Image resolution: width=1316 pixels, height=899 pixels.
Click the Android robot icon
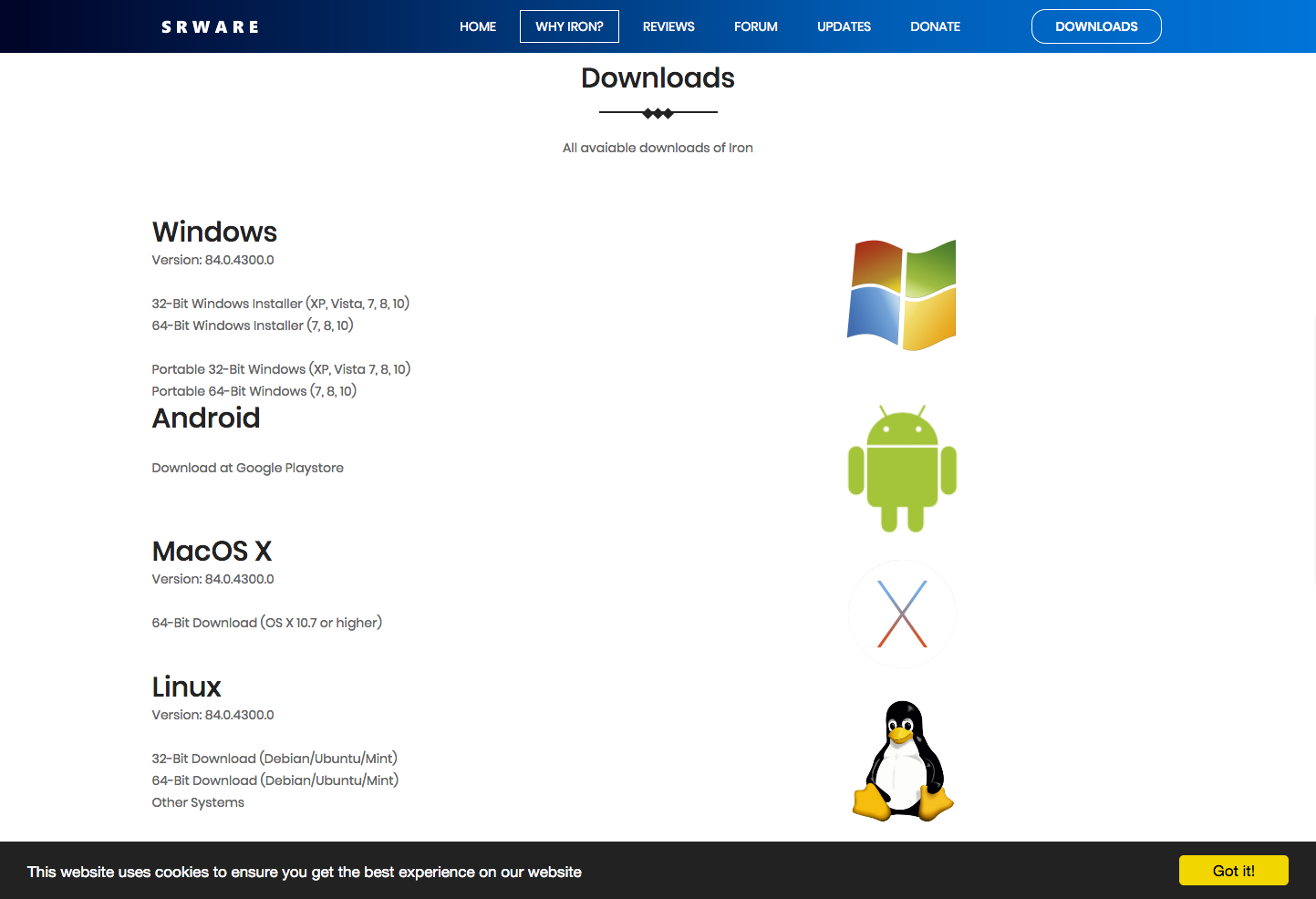tap(902, 468)
